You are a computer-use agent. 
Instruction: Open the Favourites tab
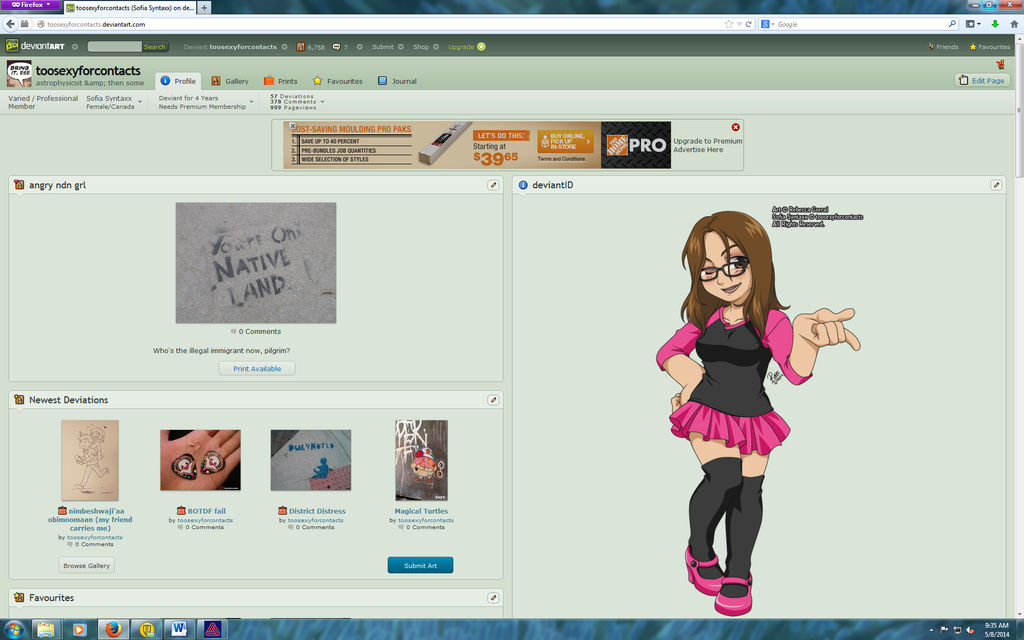pos(337,81)
